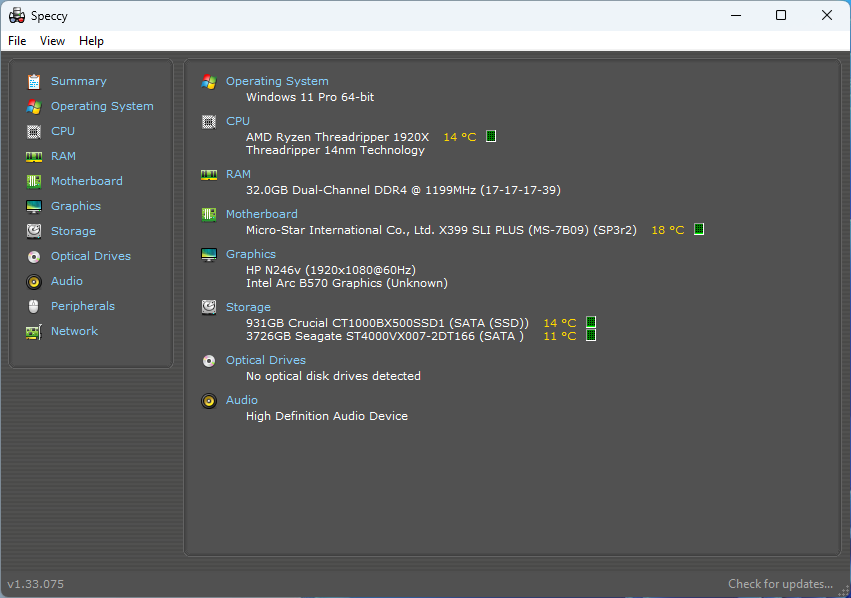
Task: Click the 32.0GB Dual-Channel DDR4 text
Action: click(403, 190)
